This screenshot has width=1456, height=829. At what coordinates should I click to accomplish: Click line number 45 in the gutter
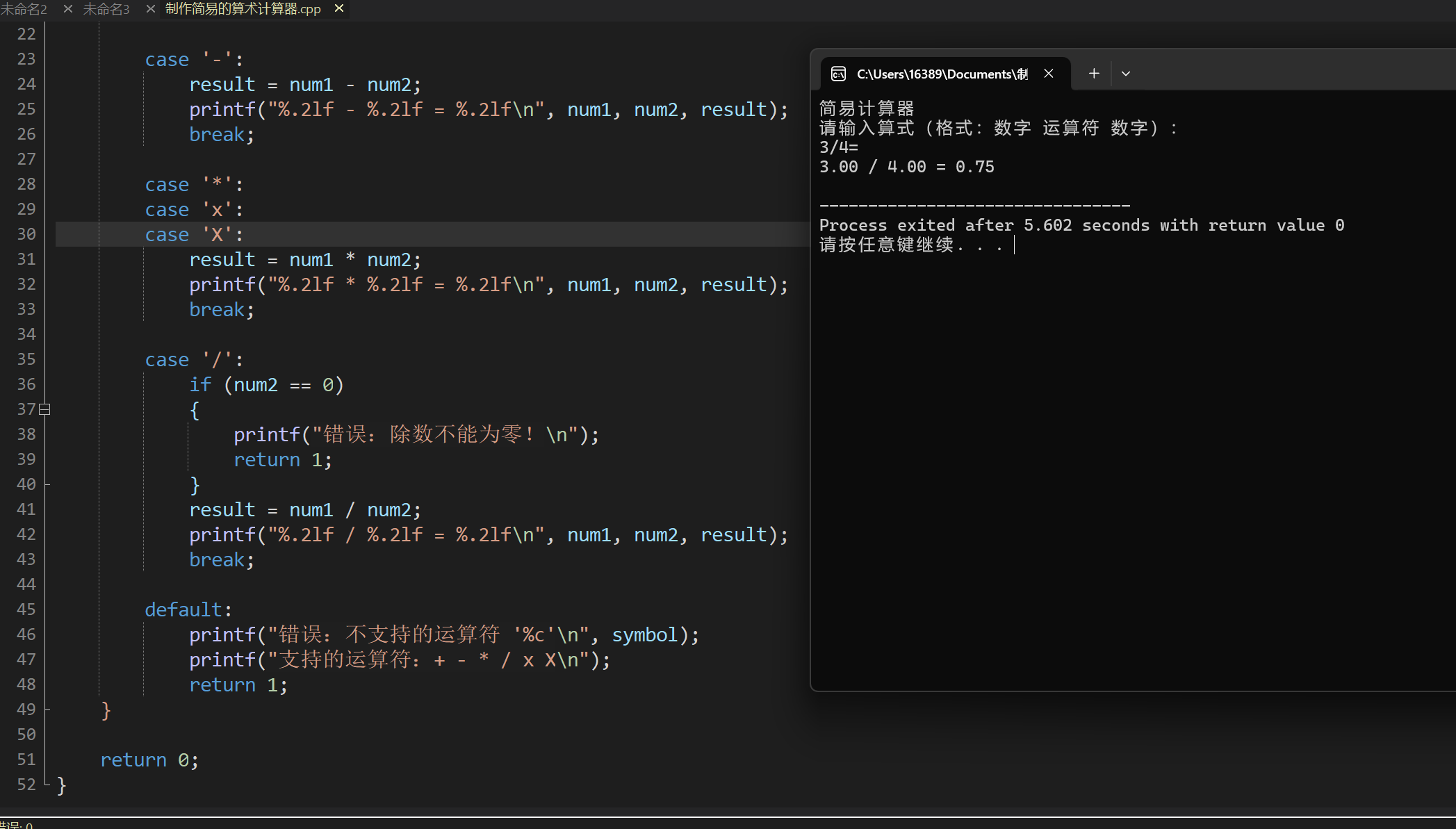(x=26, y=609)
